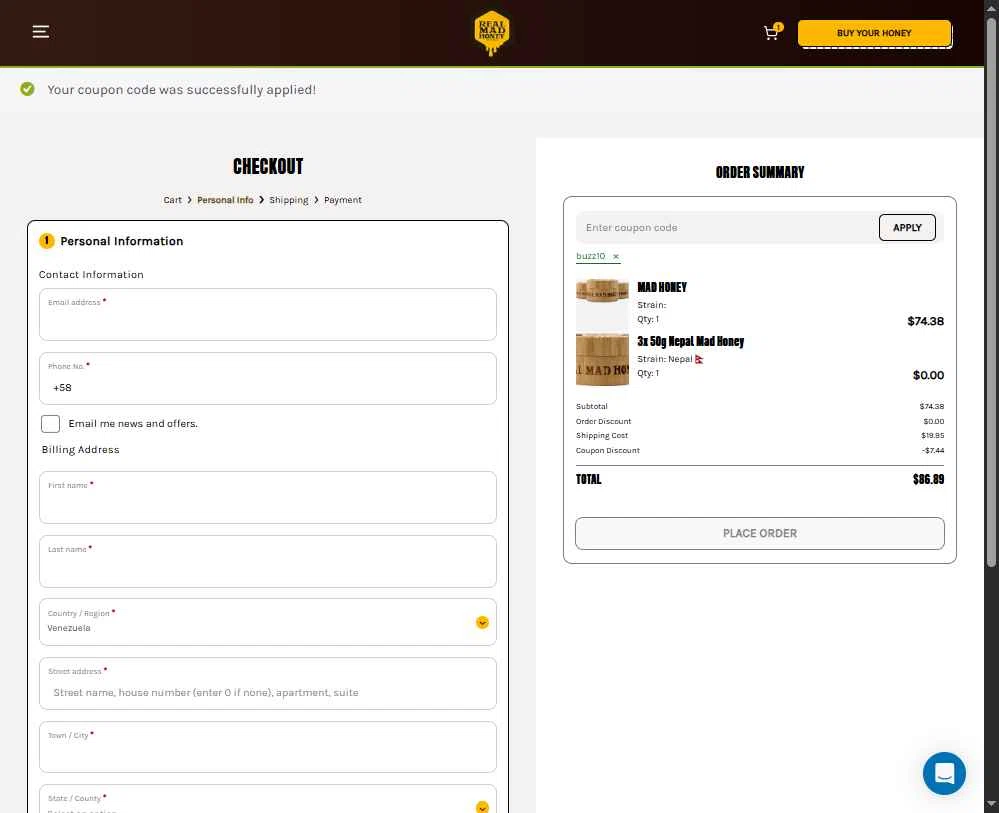Viewport: 999px width, 813px height.
Task: Click the 3x 50g Nepal Mad Honey thumbnail
Action: click(602, 359)
